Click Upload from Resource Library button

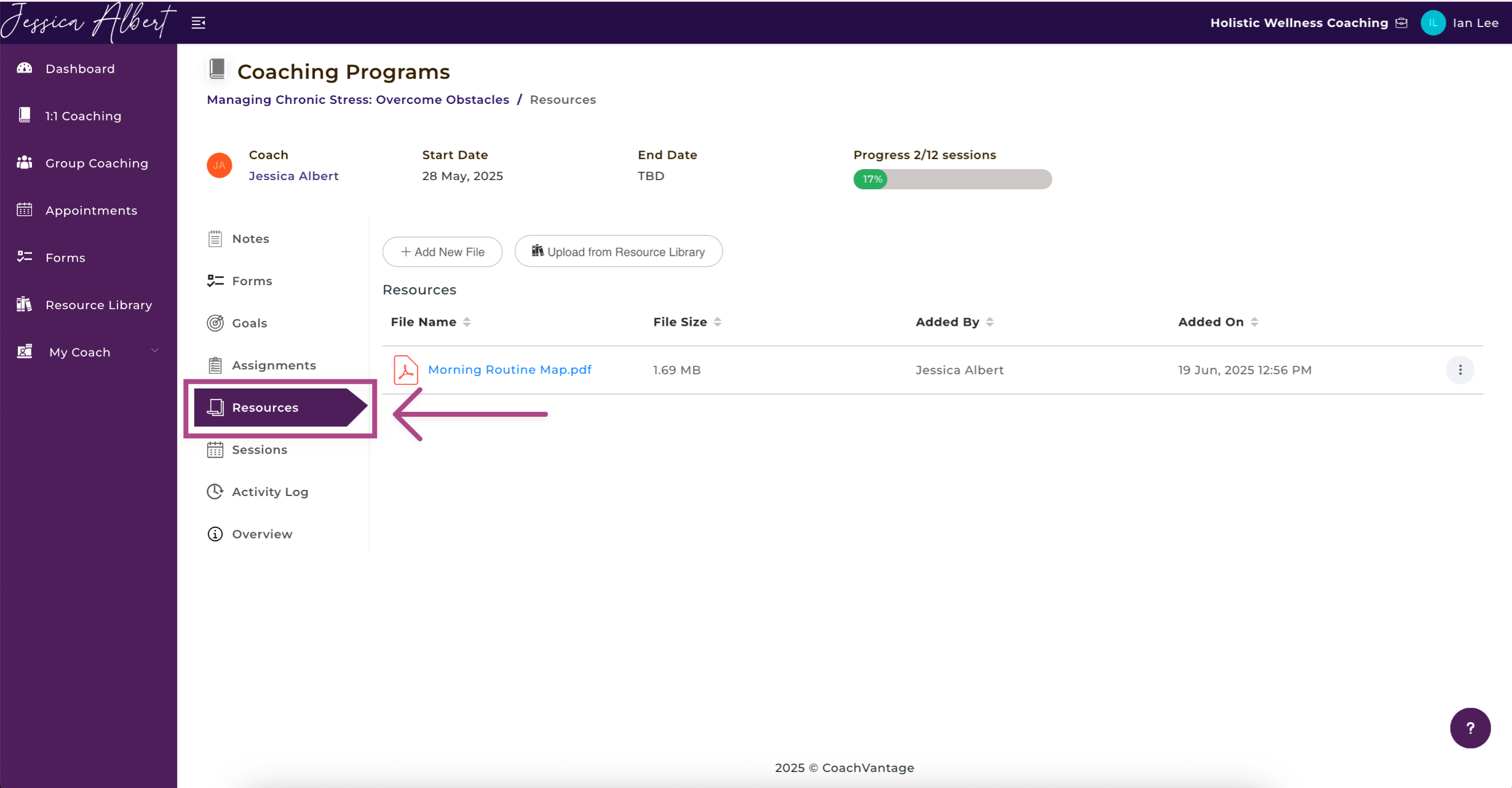pos(618,251)
